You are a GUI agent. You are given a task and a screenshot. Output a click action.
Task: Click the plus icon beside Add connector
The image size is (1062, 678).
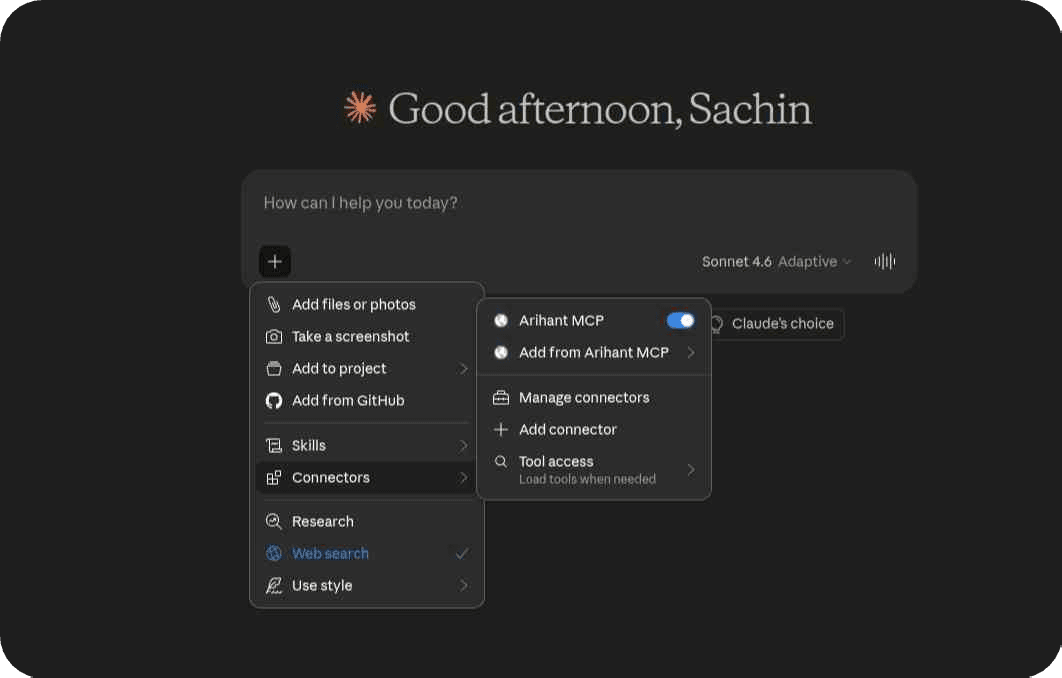point(501,429)
